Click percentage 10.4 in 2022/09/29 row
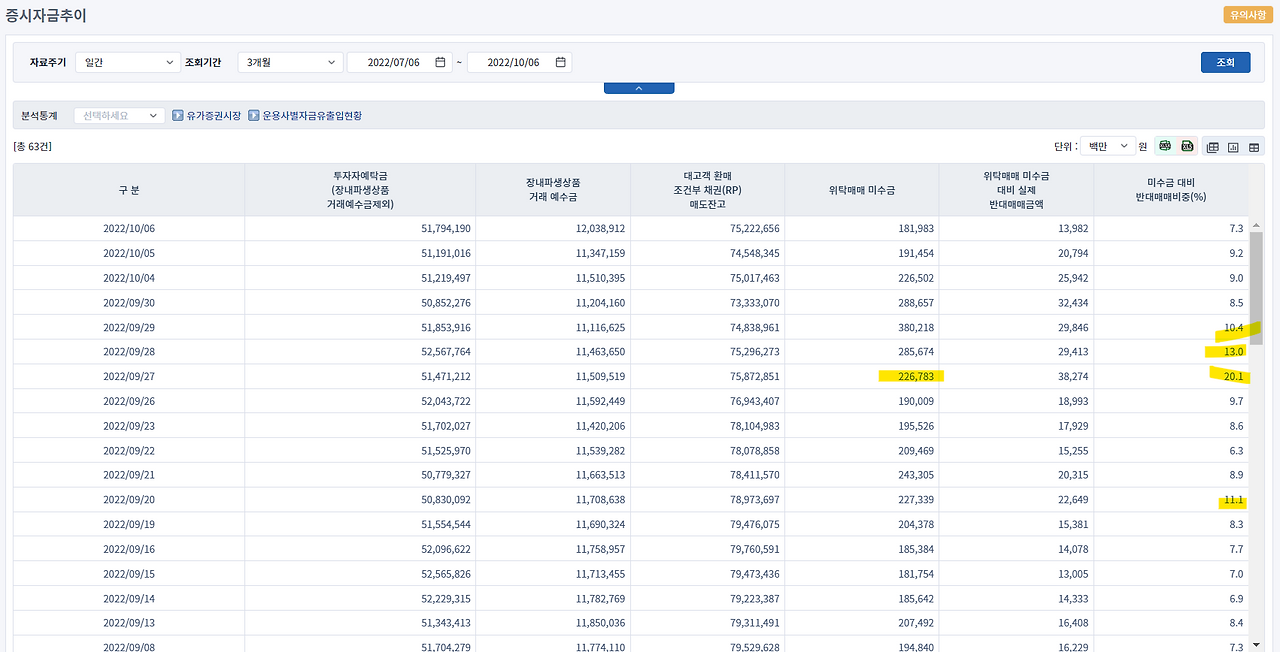Viewport: 1280px width, 652px height. (x=1234, y=328)
